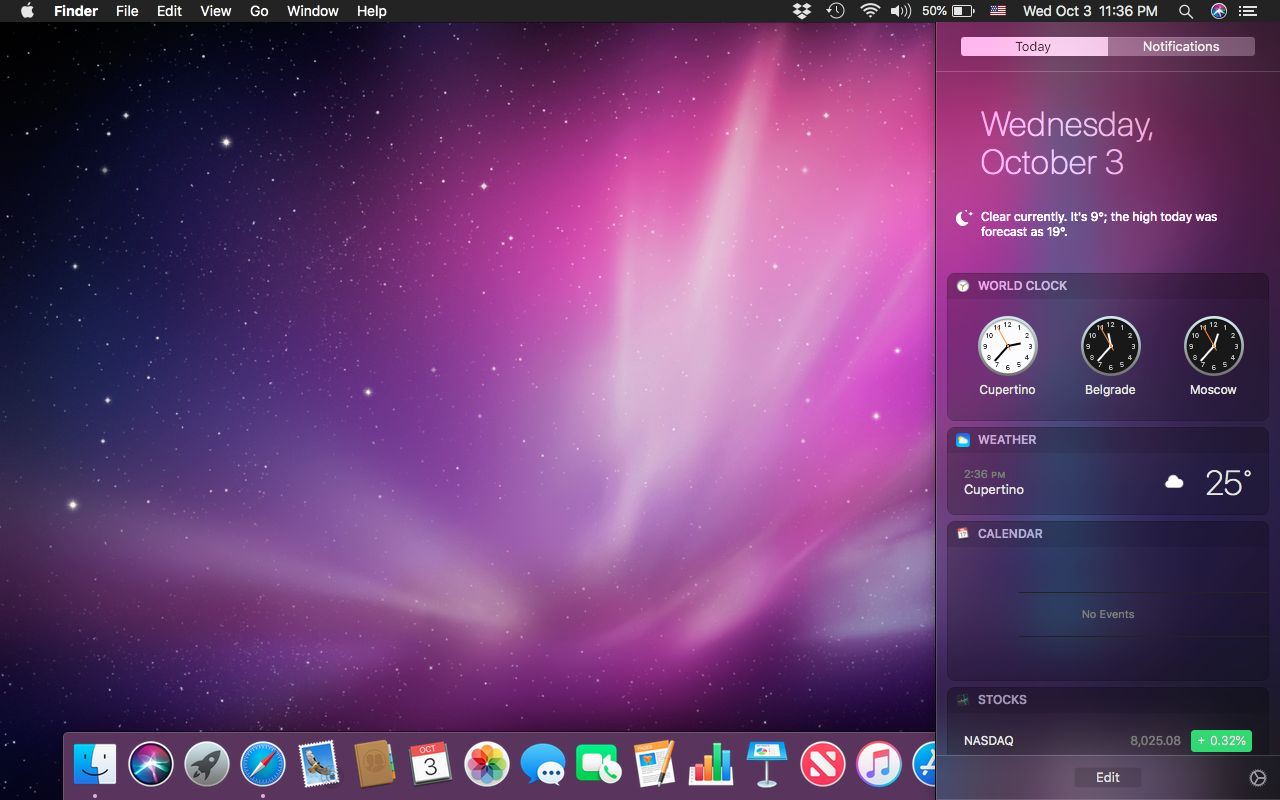Open FaceTime app in Dock
Viewport: 1280px width, 800px height.
pyautogui.click(x=599, y=765)
